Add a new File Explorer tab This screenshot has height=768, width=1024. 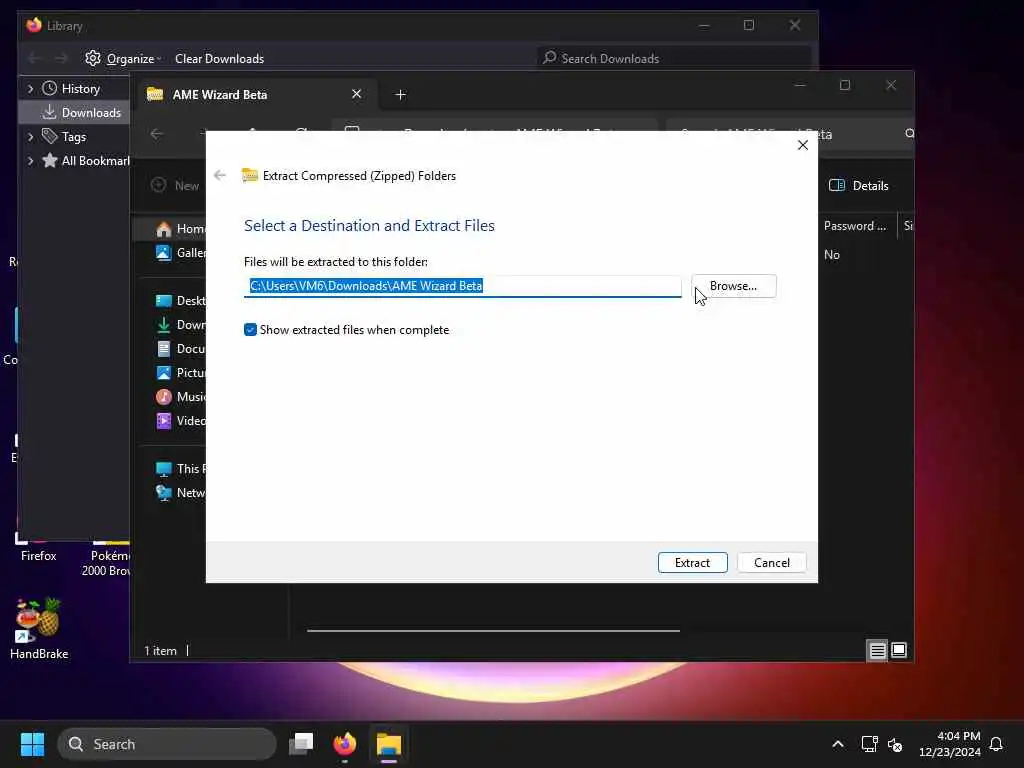pyautogui.click(x=400, y=95)
